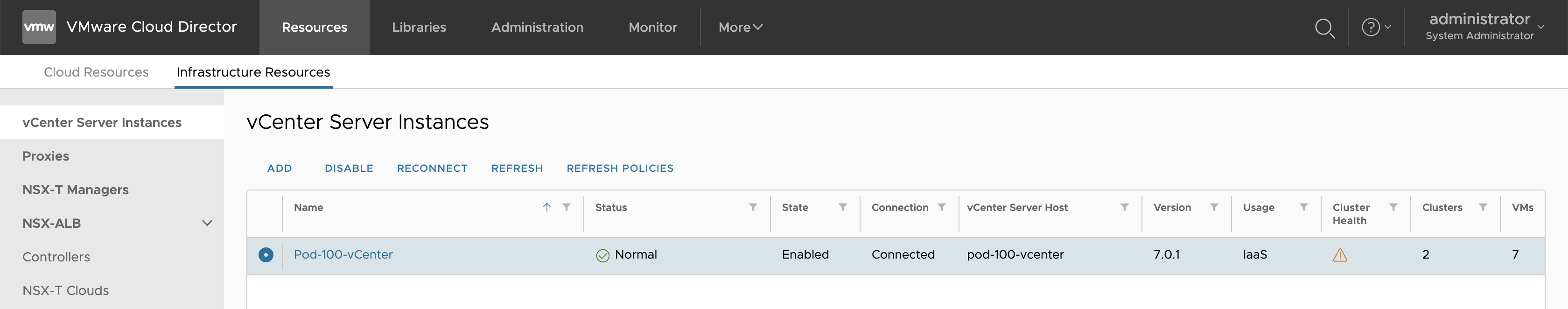Screen dimensions: 1568x309
Task: Click the Cluster Health warning triangle icon
Action: [1340, 255]
